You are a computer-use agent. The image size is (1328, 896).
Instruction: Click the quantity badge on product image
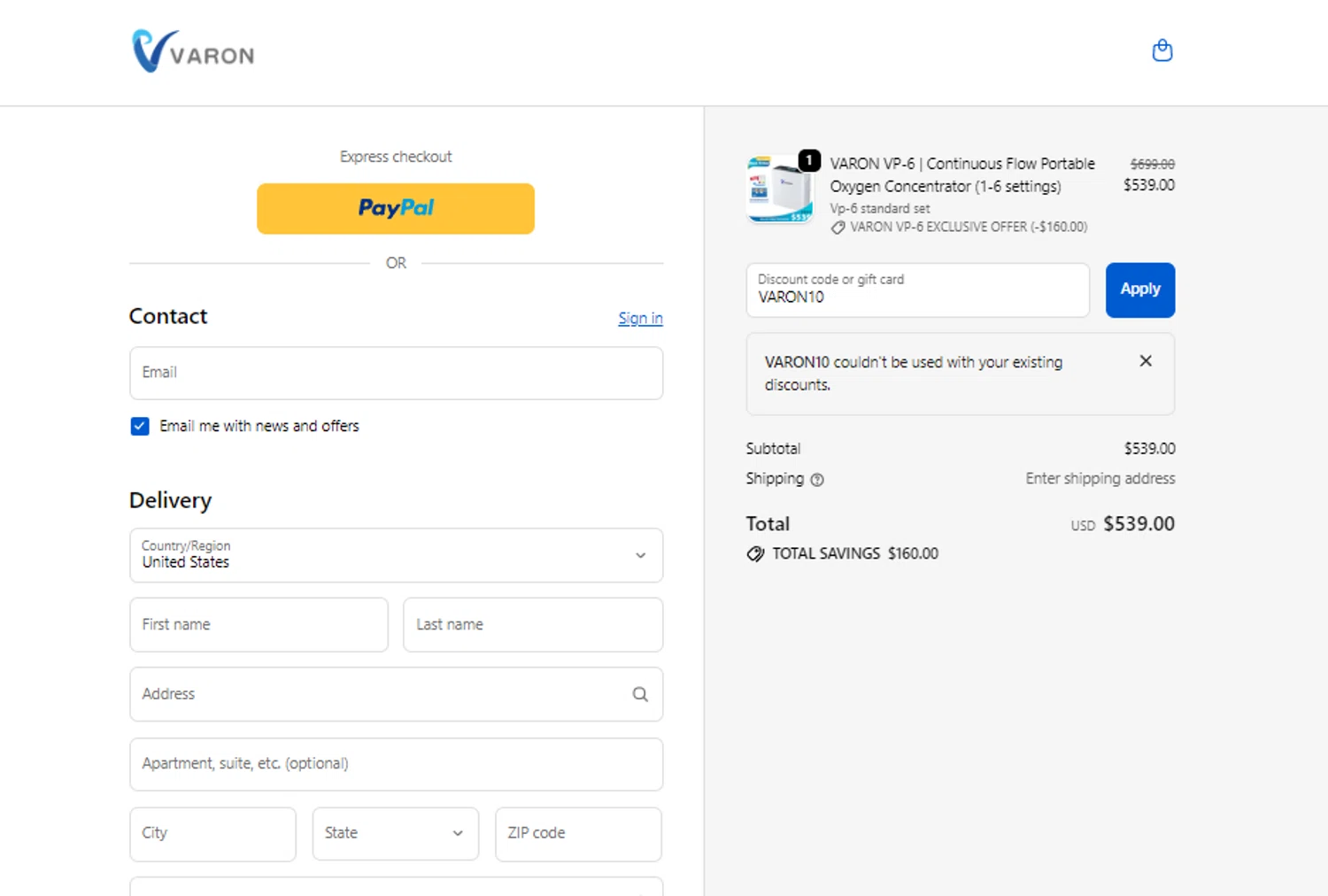coord(809,160)
